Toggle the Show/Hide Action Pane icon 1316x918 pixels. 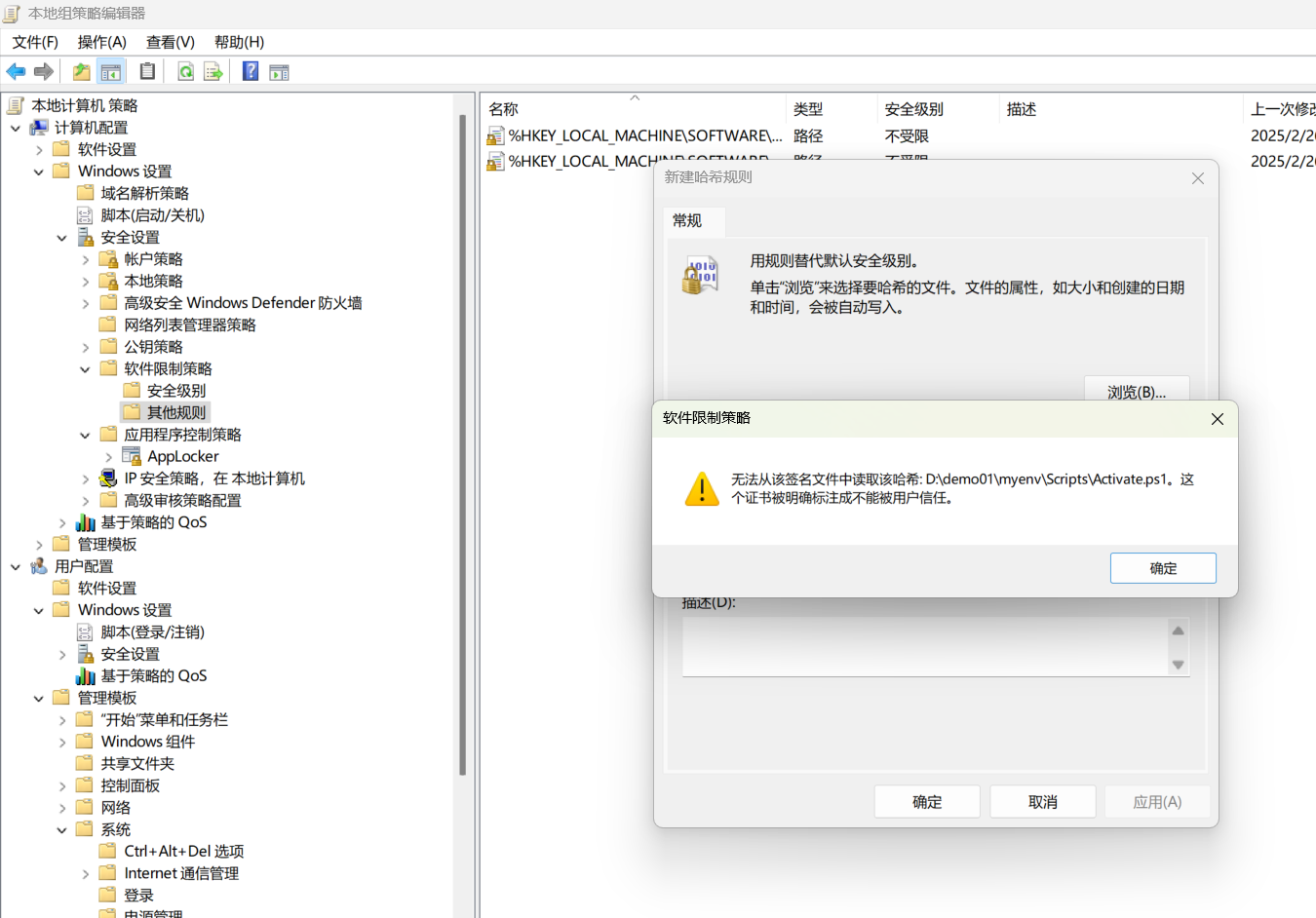tap(279, 71)
